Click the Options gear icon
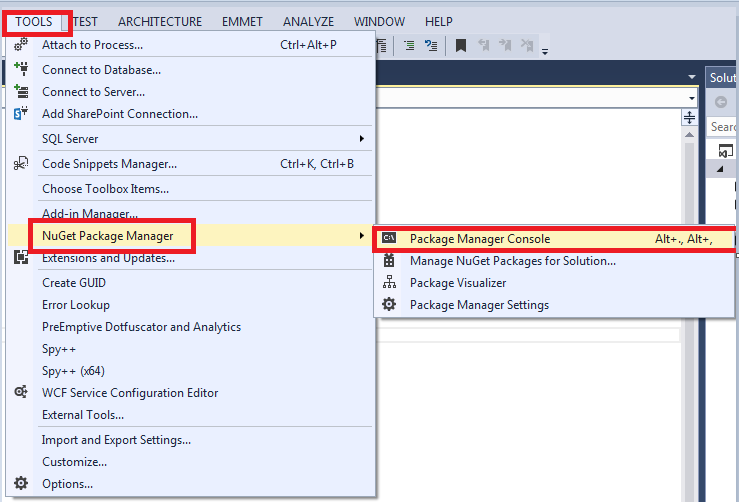The image size is (739, 502). [21, 483]
